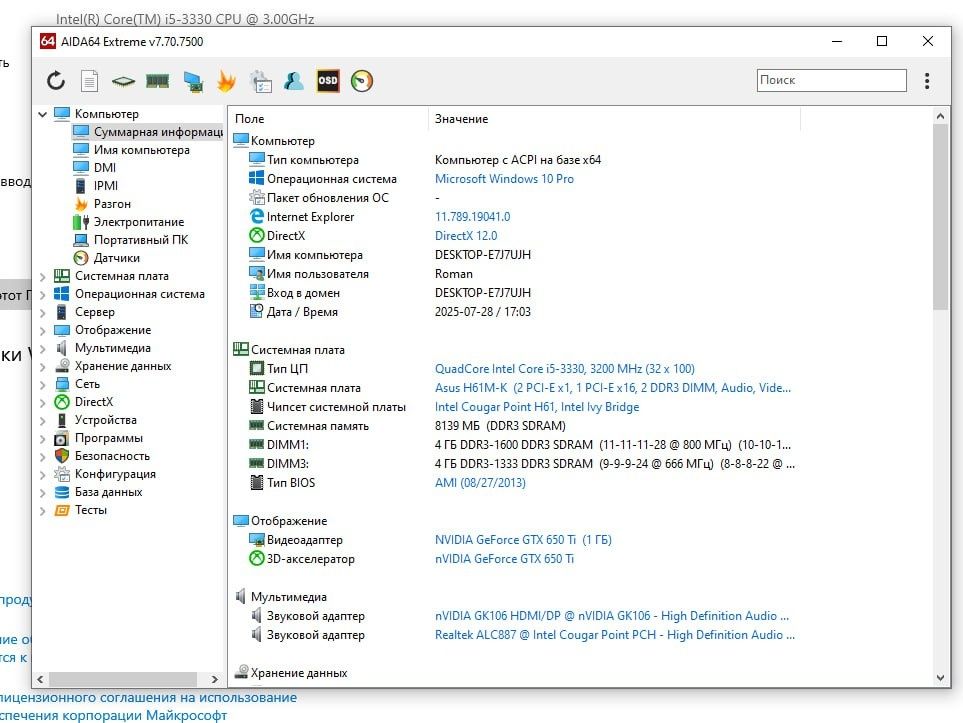Open the Intel Cougar Point H61 chipset link

click(x=537, y=407)
